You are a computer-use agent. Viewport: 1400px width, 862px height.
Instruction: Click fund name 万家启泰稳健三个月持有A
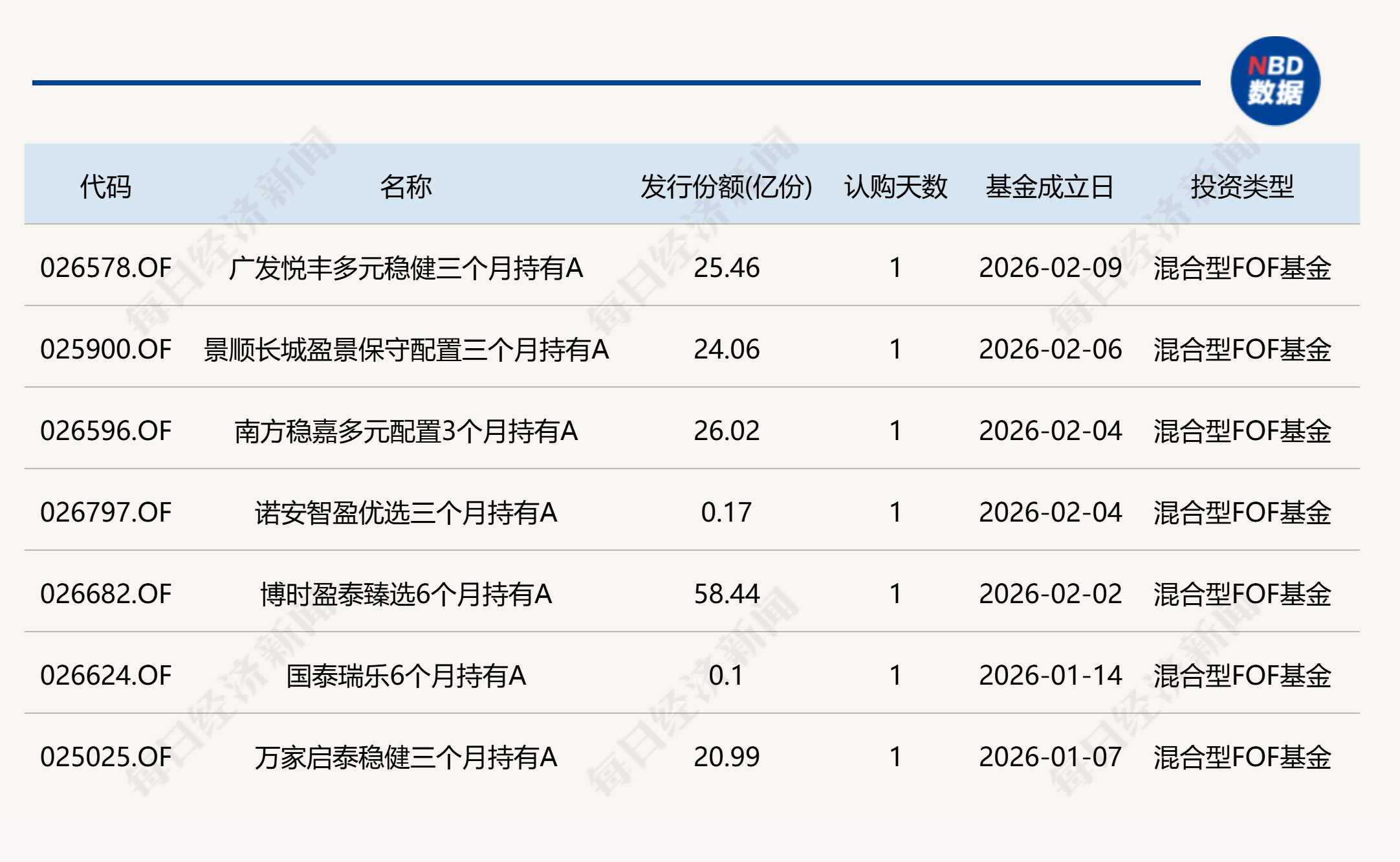(x=406, y=757)
